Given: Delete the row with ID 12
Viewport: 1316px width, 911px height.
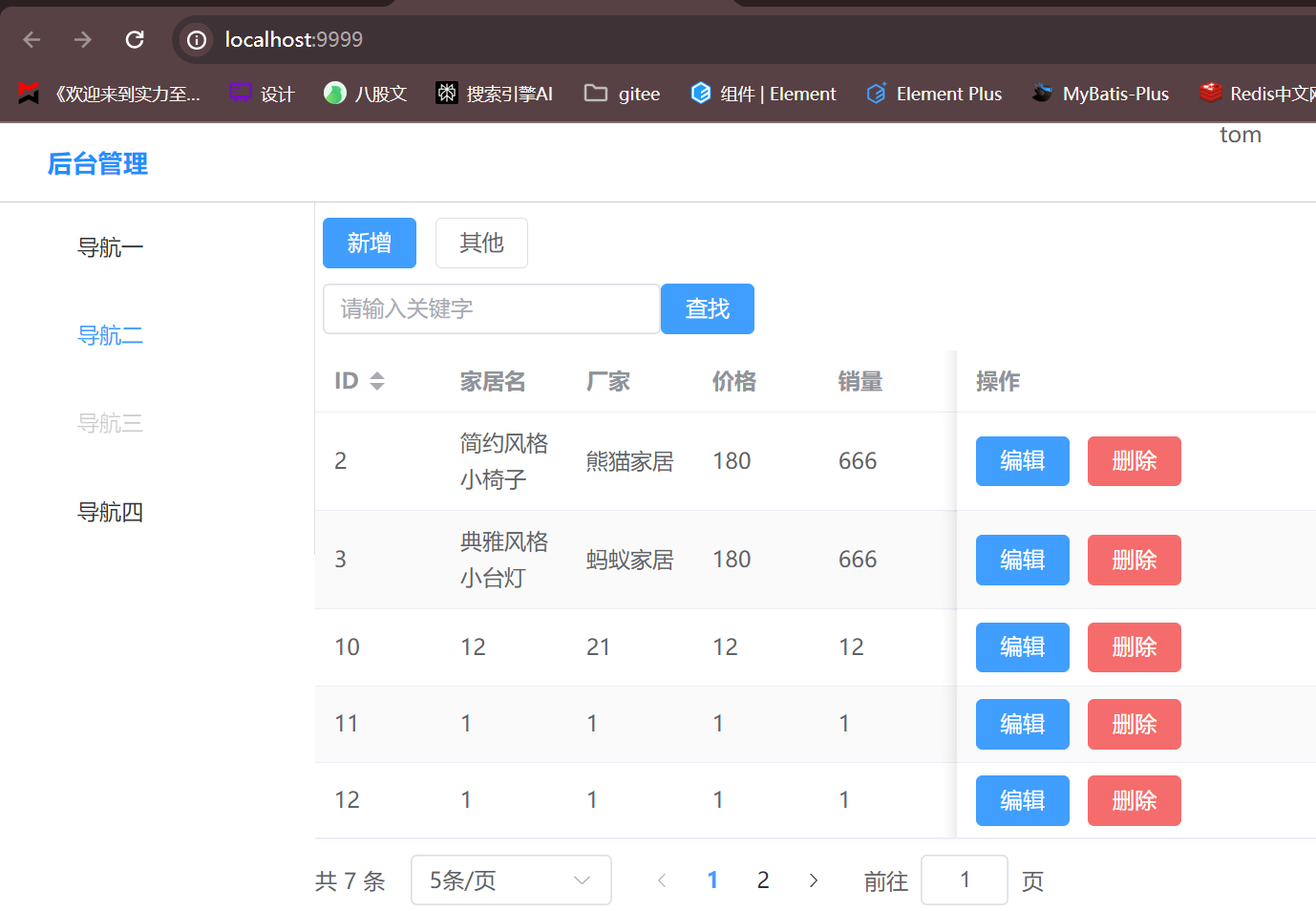Looking at the screenshot, I should point(1135,800).
